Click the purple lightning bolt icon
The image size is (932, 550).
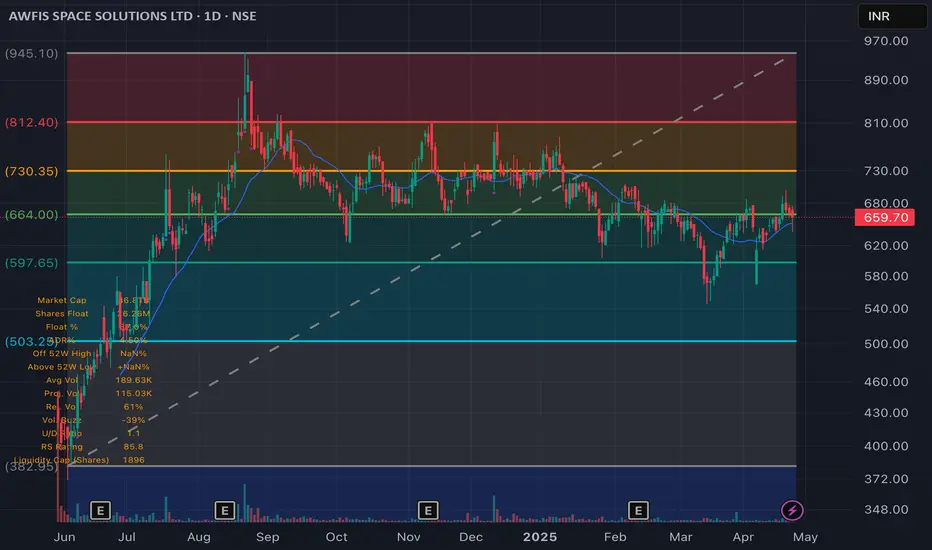click(792, 510)
